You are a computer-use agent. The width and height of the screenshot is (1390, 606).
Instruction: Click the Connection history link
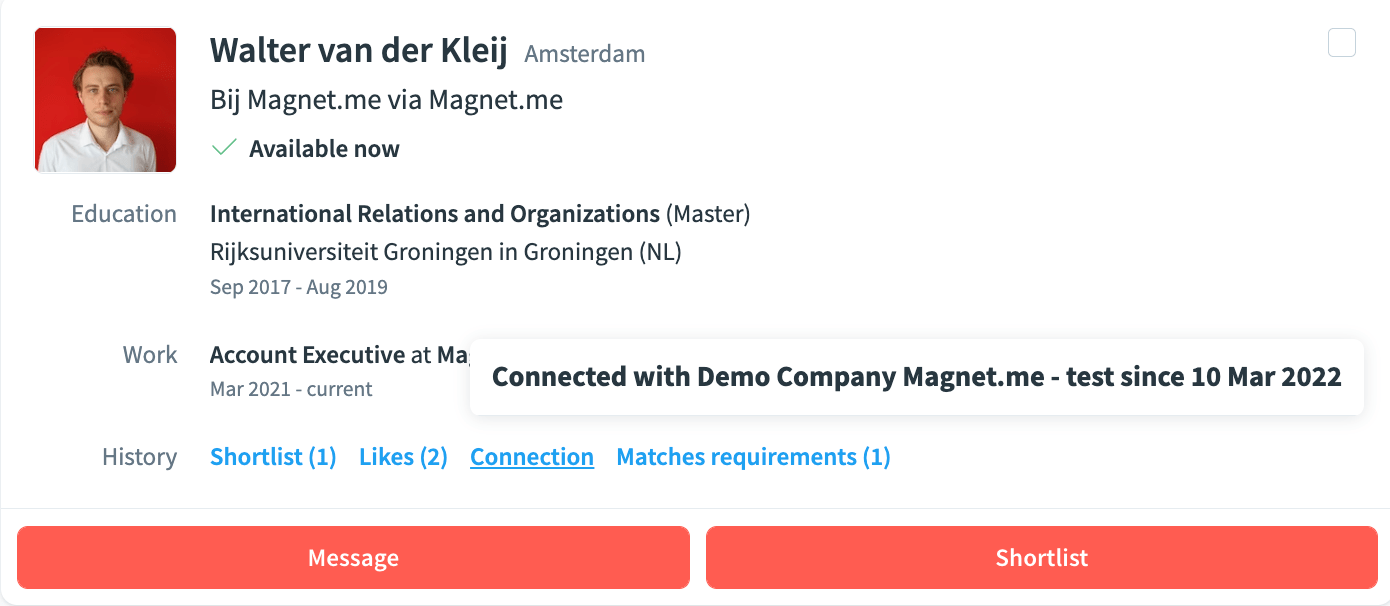tap(532, 457)
